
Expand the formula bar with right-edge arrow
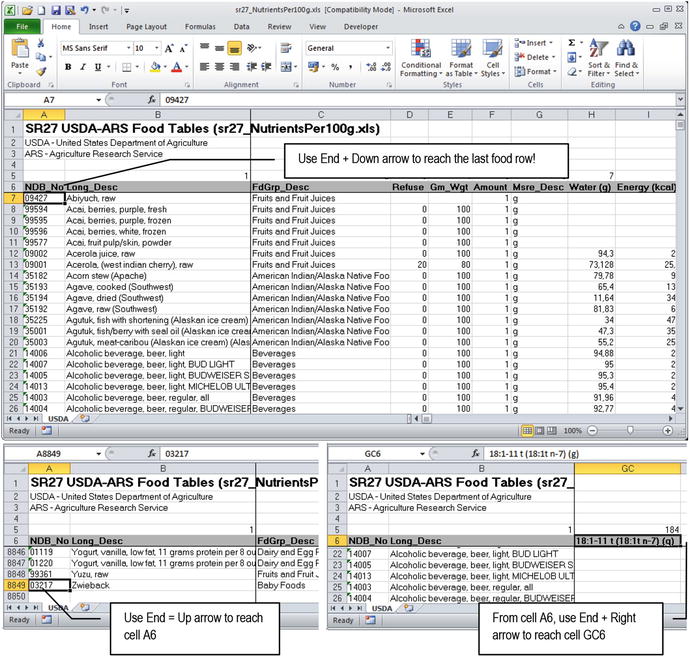pos(680,99)
